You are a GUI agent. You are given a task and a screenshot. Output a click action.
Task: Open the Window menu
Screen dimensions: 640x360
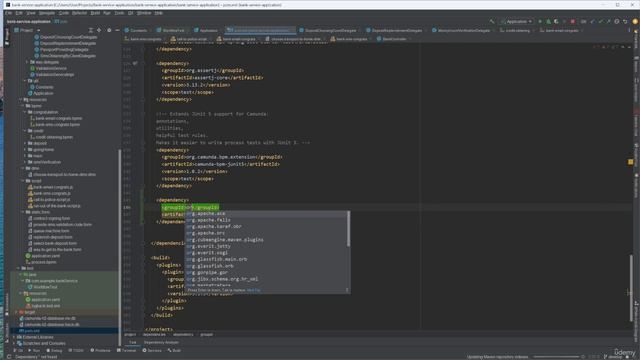tap(144, 13)
